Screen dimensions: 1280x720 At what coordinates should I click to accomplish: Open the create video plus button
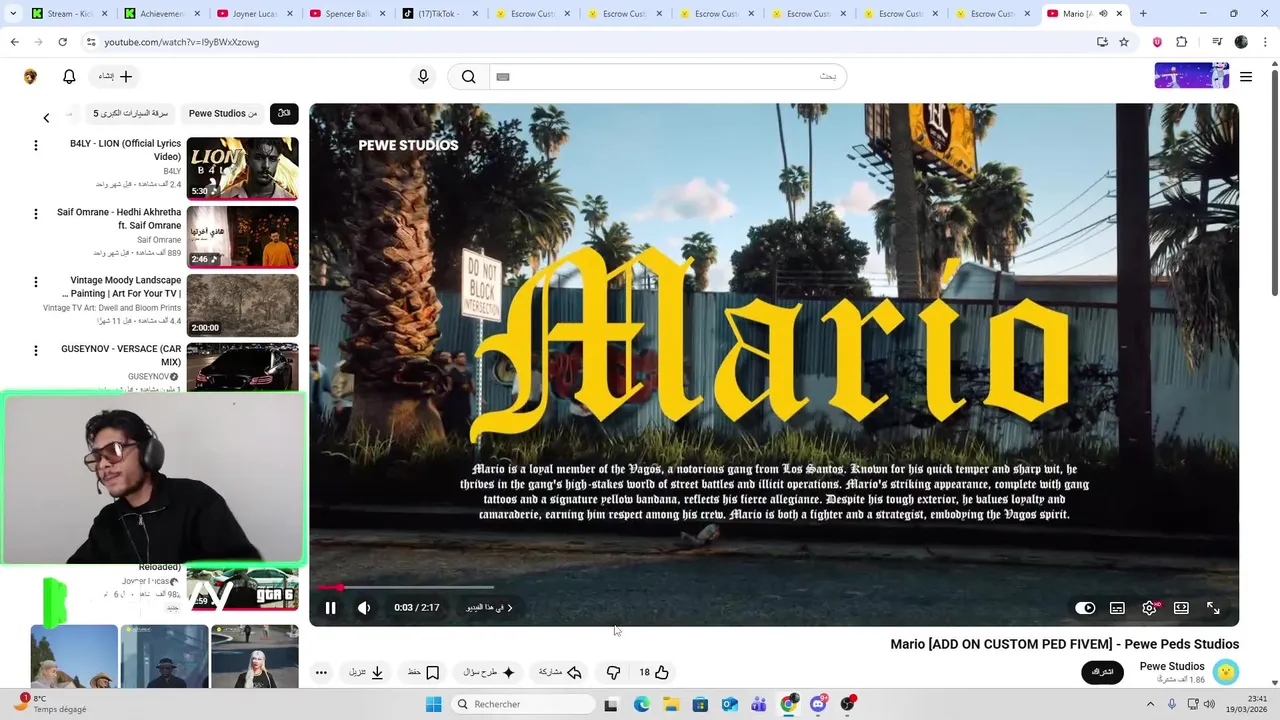coord(115,77)
